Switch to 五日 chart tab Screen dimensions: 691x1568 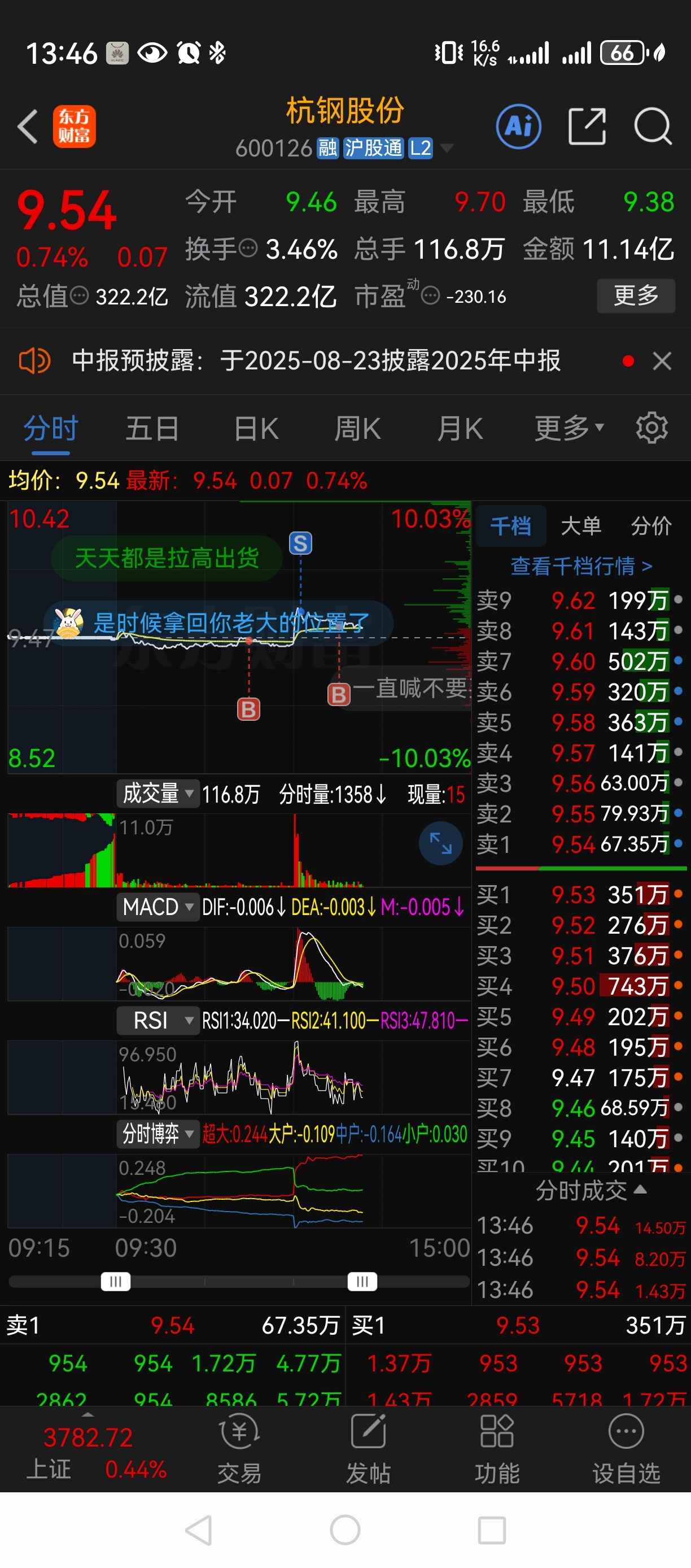(152, 428)
